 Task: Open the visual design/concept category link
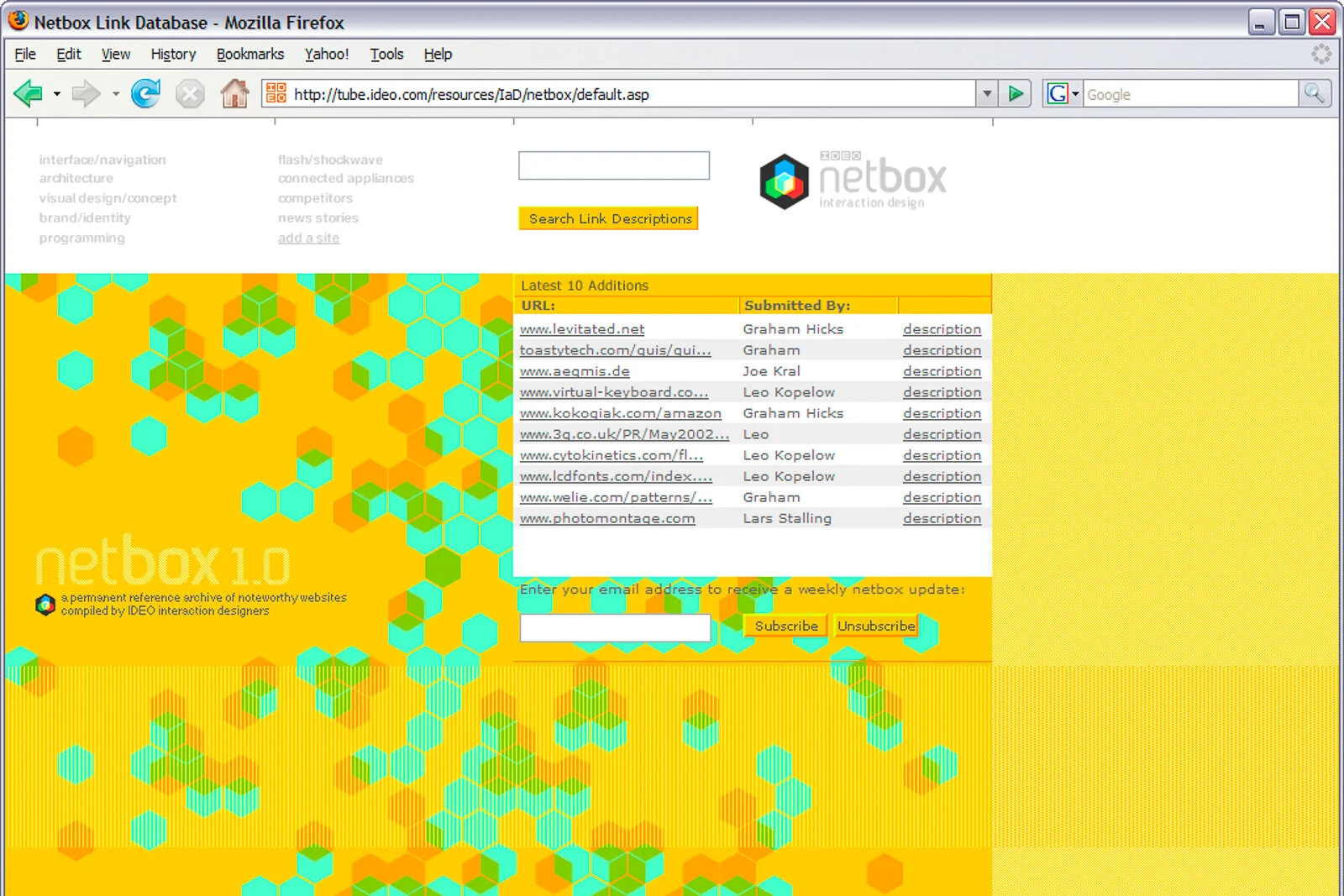[108, 198]
